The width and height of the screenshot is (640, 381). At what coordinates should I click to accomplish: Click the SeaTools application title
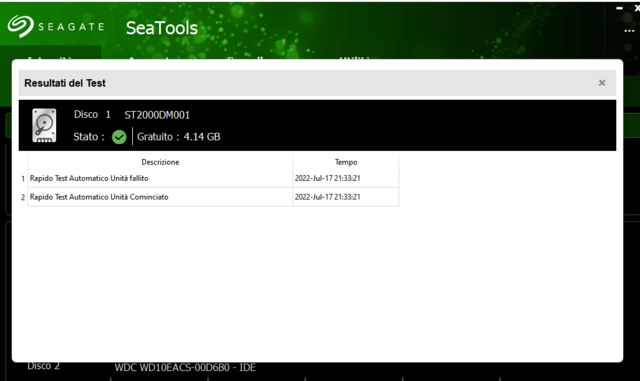[x=162, y=28]
